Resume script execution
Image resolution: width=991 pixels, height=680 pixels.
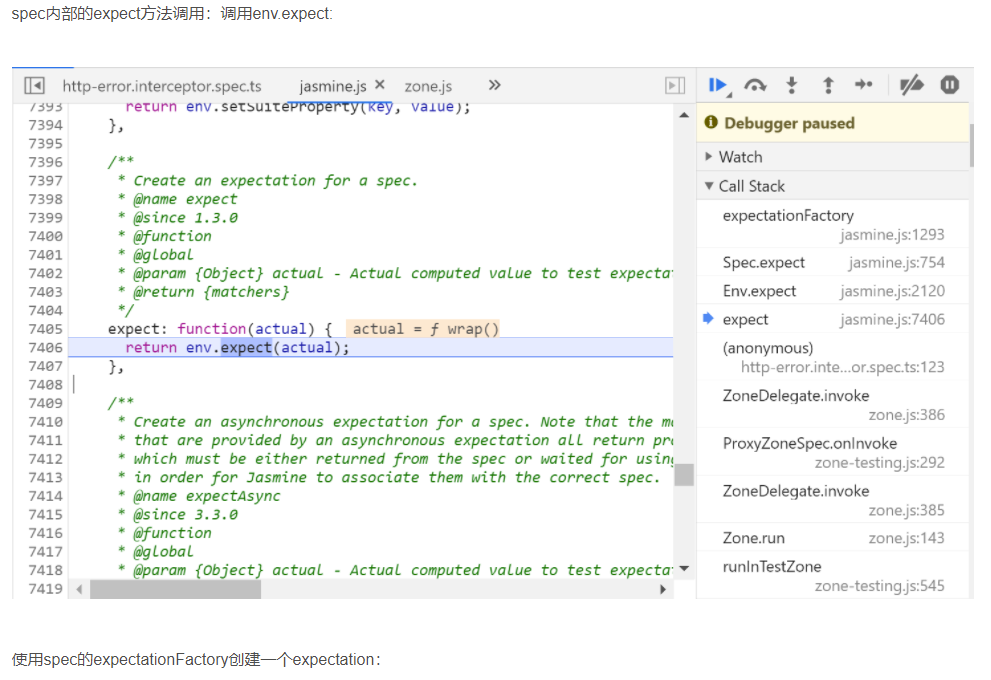tap(719, 85)
